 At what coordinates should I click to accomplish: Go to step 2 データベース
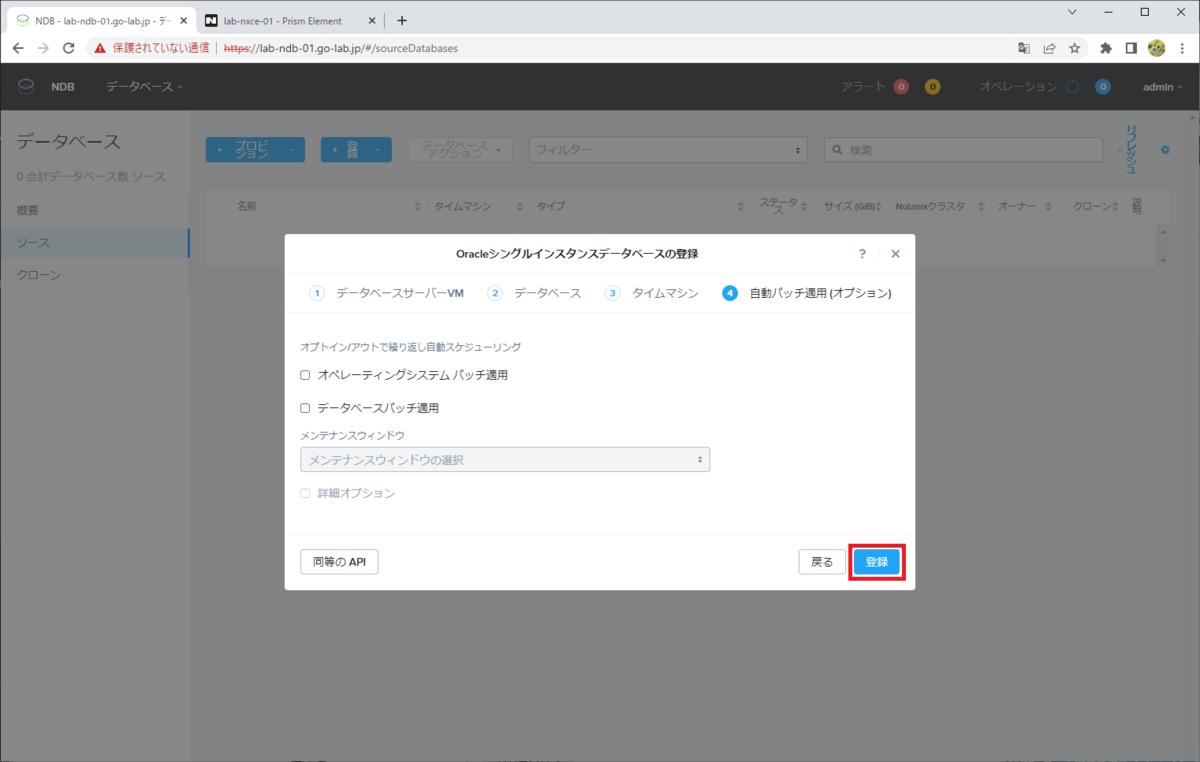pos(534,293)
